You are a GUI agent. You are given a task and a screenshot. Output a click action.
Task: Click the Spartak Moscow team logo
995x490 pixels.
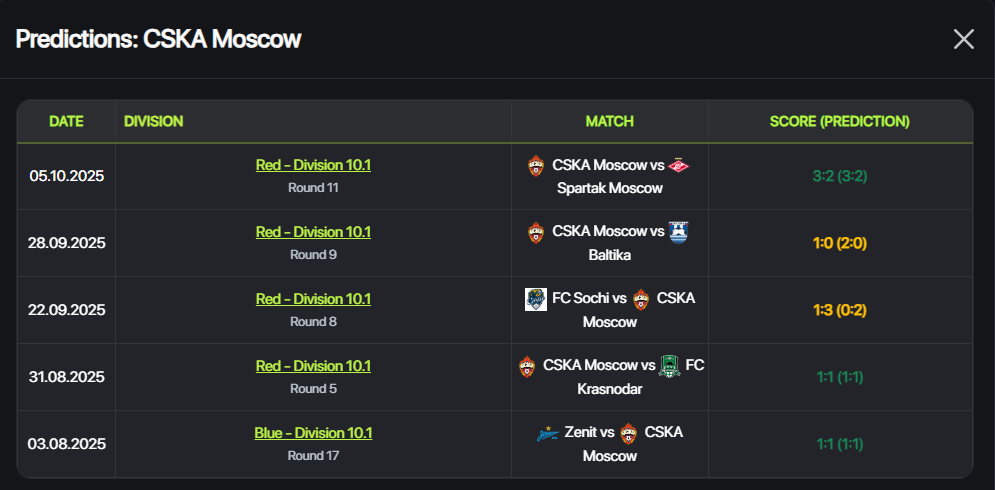click(679, 165)
